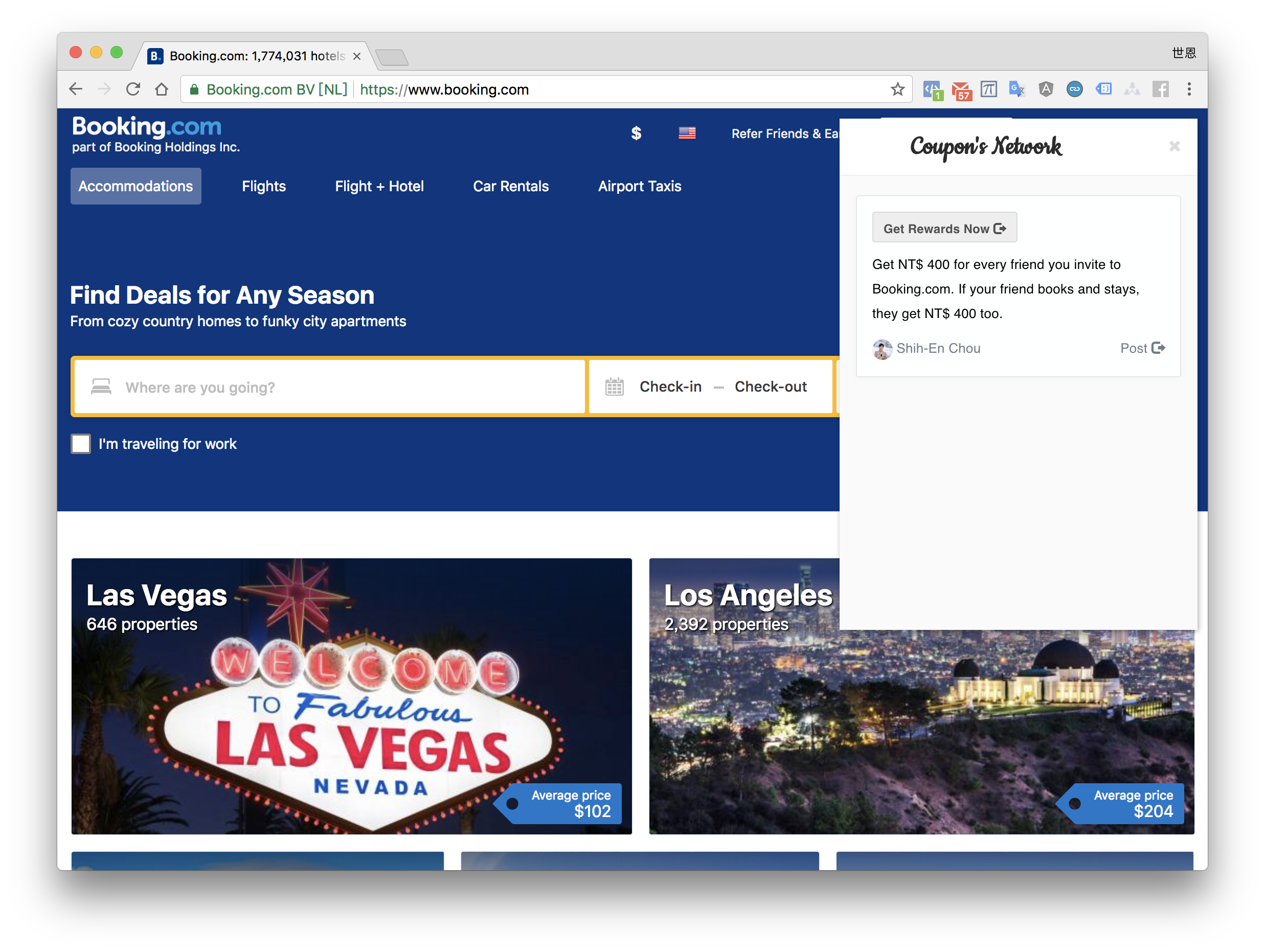Open the Angular extension icon
Viewport: 1265px width, 952px height.
1046,89
